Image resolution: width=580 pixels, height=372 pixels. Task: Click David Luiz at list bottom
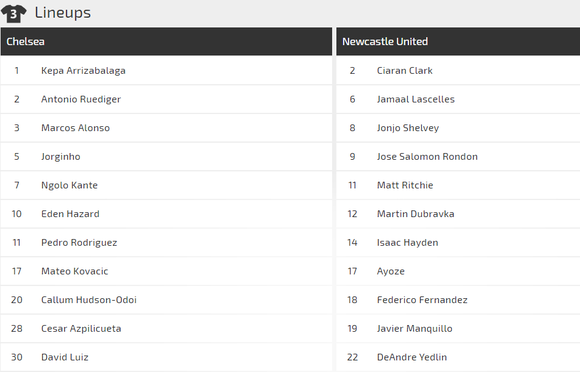[x=65, y=357]
